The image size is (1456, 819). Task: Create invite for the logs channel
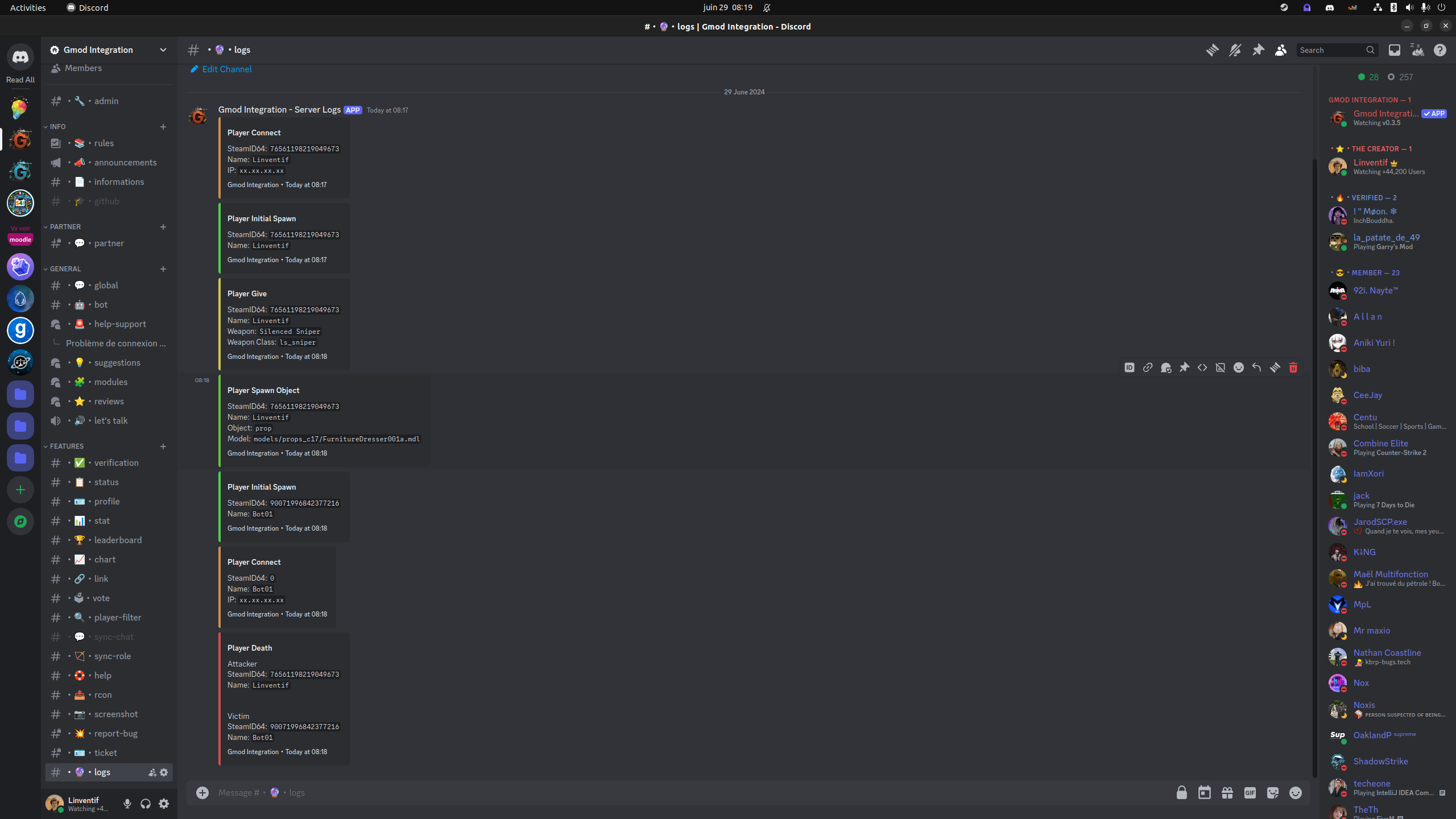coord(152,772)
